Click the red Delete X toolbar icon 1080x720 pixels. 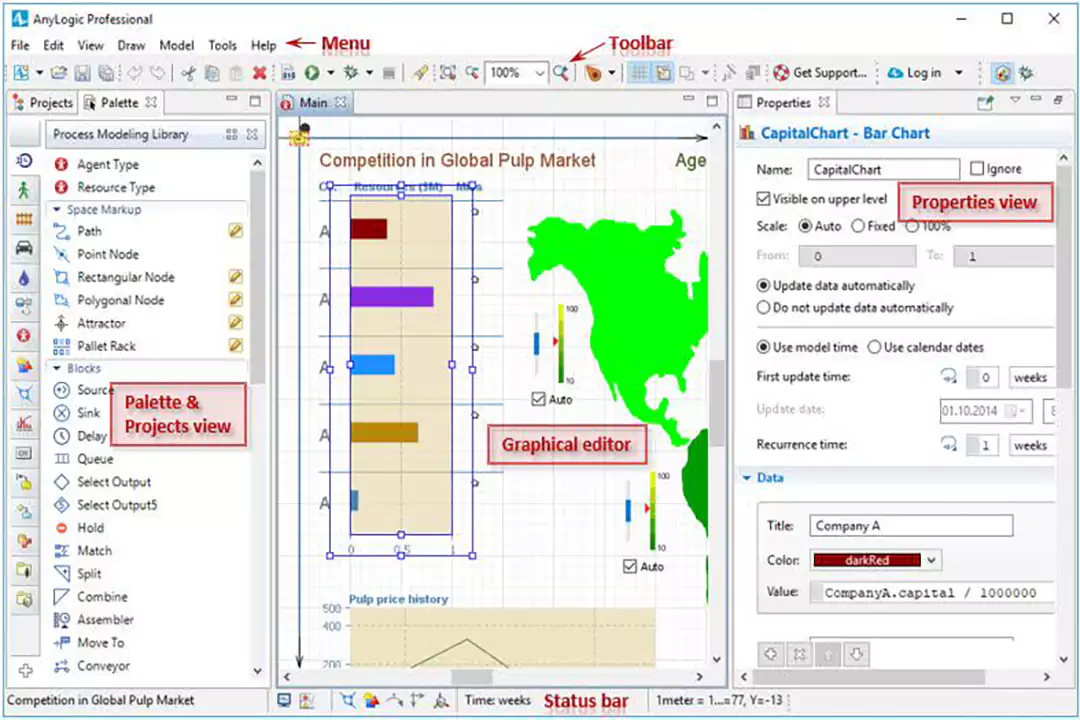pyautogui.click(x=260, y=72)
